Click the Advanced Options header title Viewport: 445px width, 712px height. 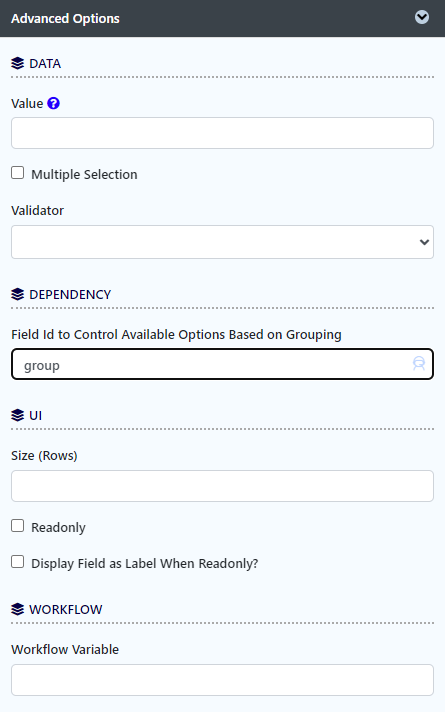point(65,19)
